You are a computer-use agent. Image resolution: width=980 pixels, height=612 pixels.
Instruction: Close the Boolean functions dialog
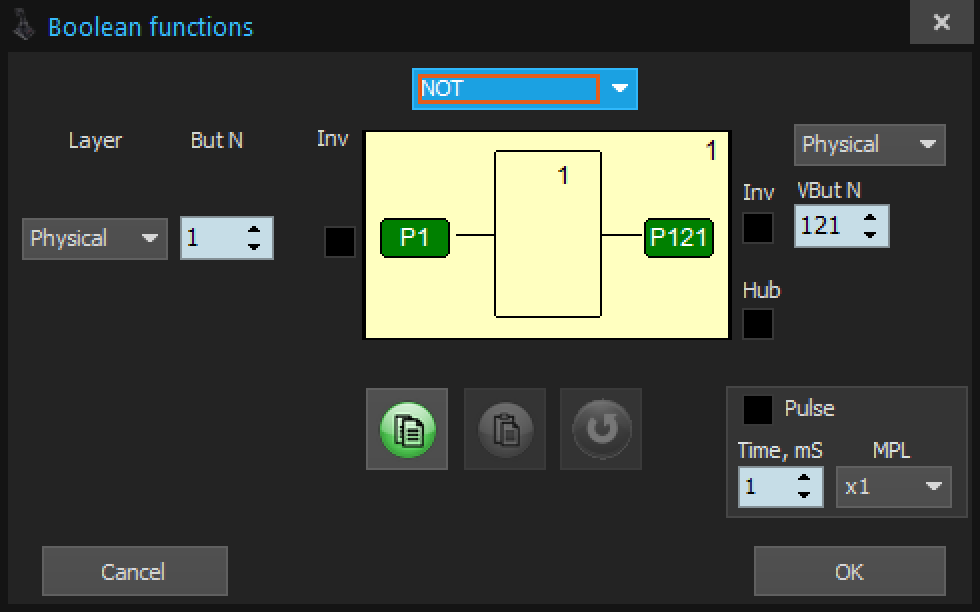[941, 23]
